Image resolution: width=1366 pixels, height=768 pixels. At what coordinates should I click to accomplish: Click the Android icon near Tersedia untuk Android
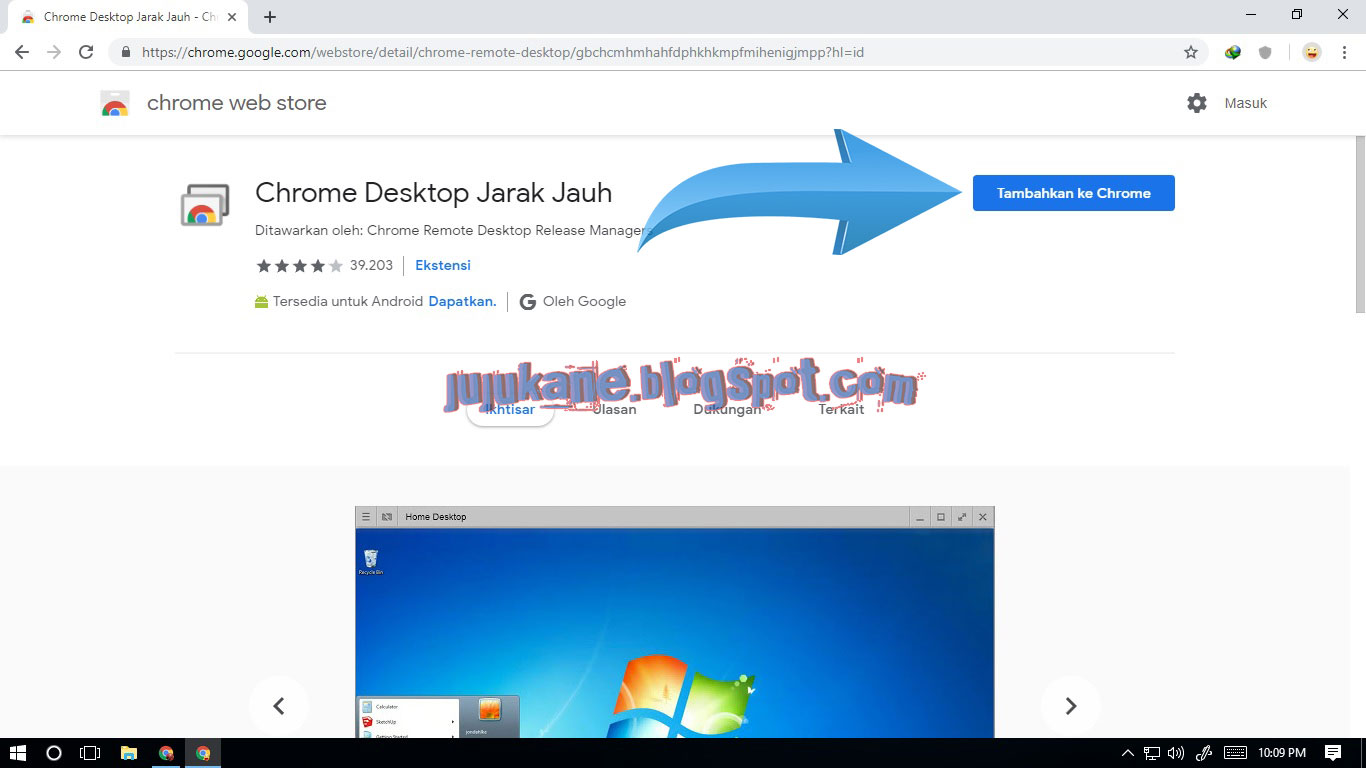(261, 300)
